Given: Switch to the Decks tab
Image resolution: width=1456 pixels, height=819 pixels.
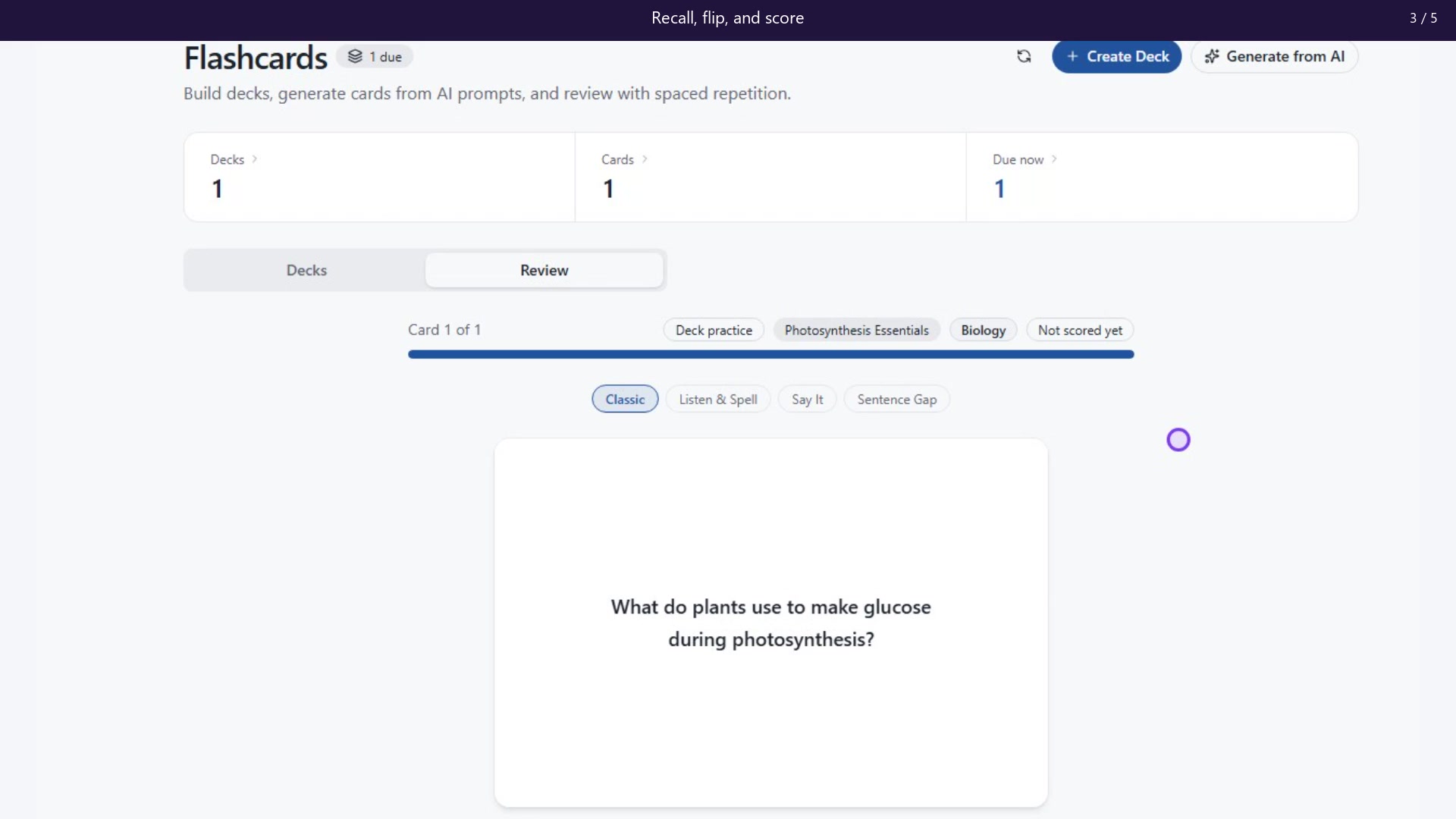Looking at the screenshot, I should (306, 270).
